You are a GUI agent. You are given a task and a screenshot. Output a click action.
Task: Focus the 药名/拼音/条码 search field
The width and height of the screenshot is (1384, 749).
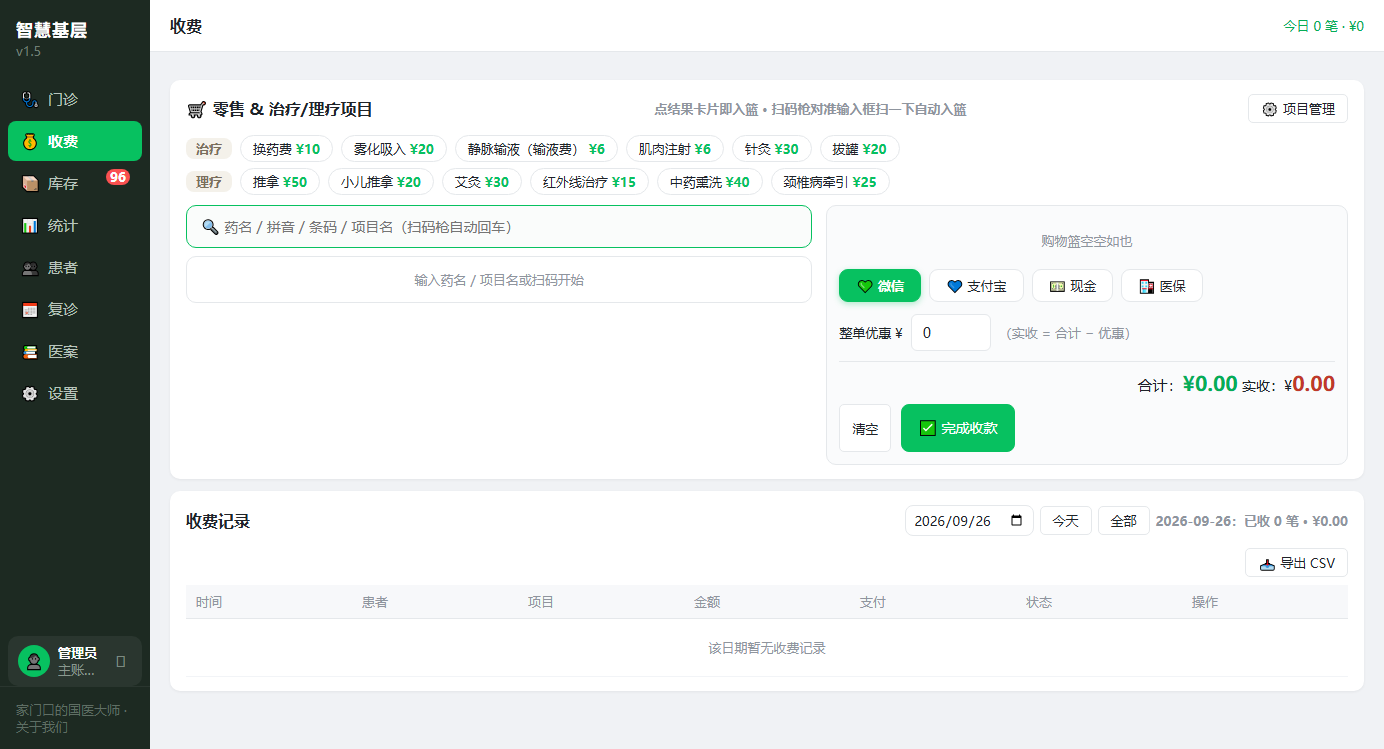tap(499, 227)
